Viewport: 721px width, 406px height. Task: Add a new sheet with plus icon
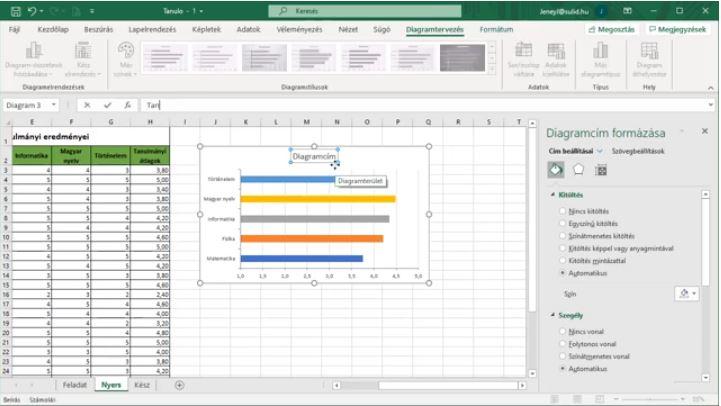[x=179, y=385]
